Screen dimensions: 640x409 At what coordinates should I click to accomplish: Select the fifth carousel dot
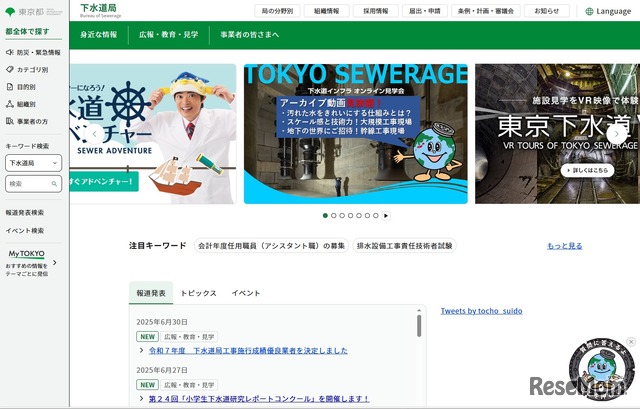point(359,216)
